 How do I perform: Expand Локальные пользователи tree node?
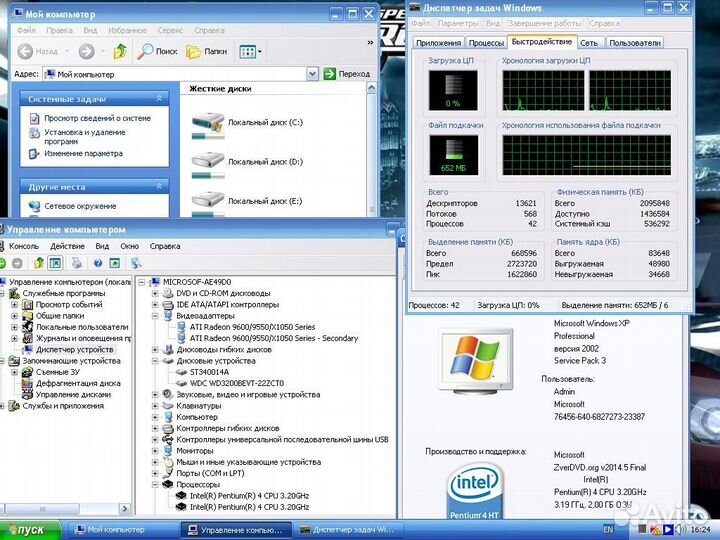(15, 327)
